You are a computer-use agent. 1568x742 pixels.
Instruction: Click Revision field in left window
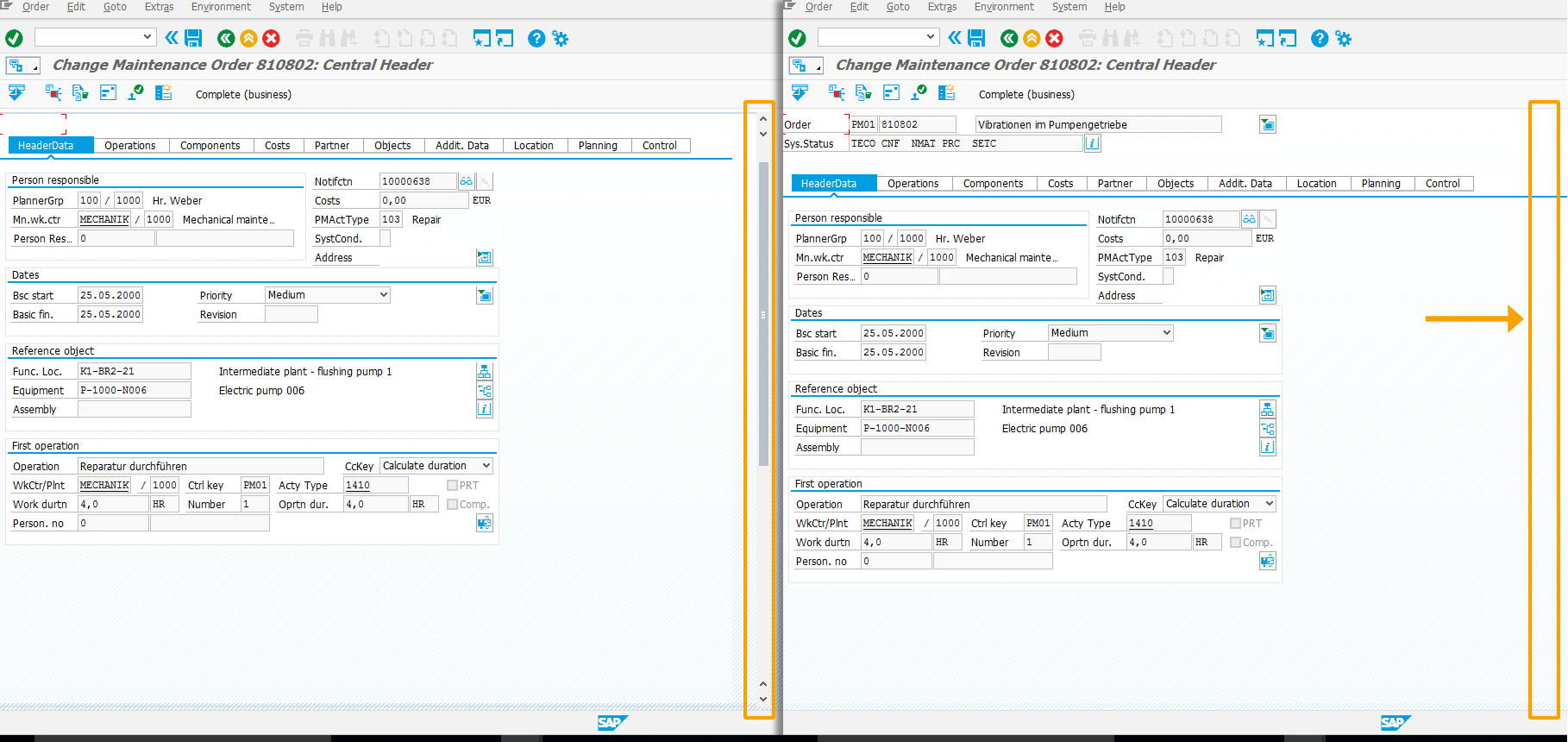(292, 315)
